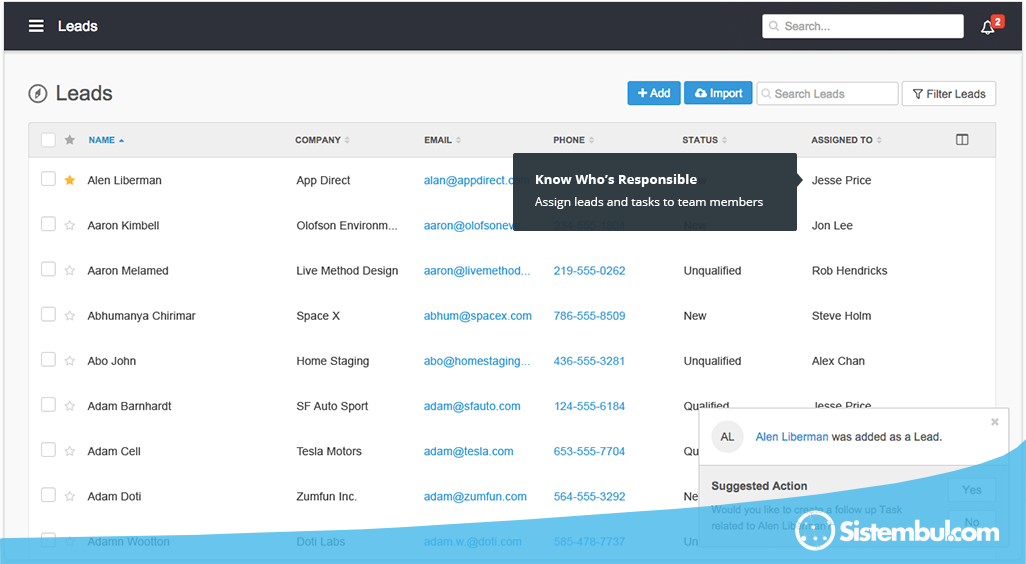The height and width of the screenshot is (564, 1026).
Task: Focus the Search Leads field
Action: tap(827, 94)
